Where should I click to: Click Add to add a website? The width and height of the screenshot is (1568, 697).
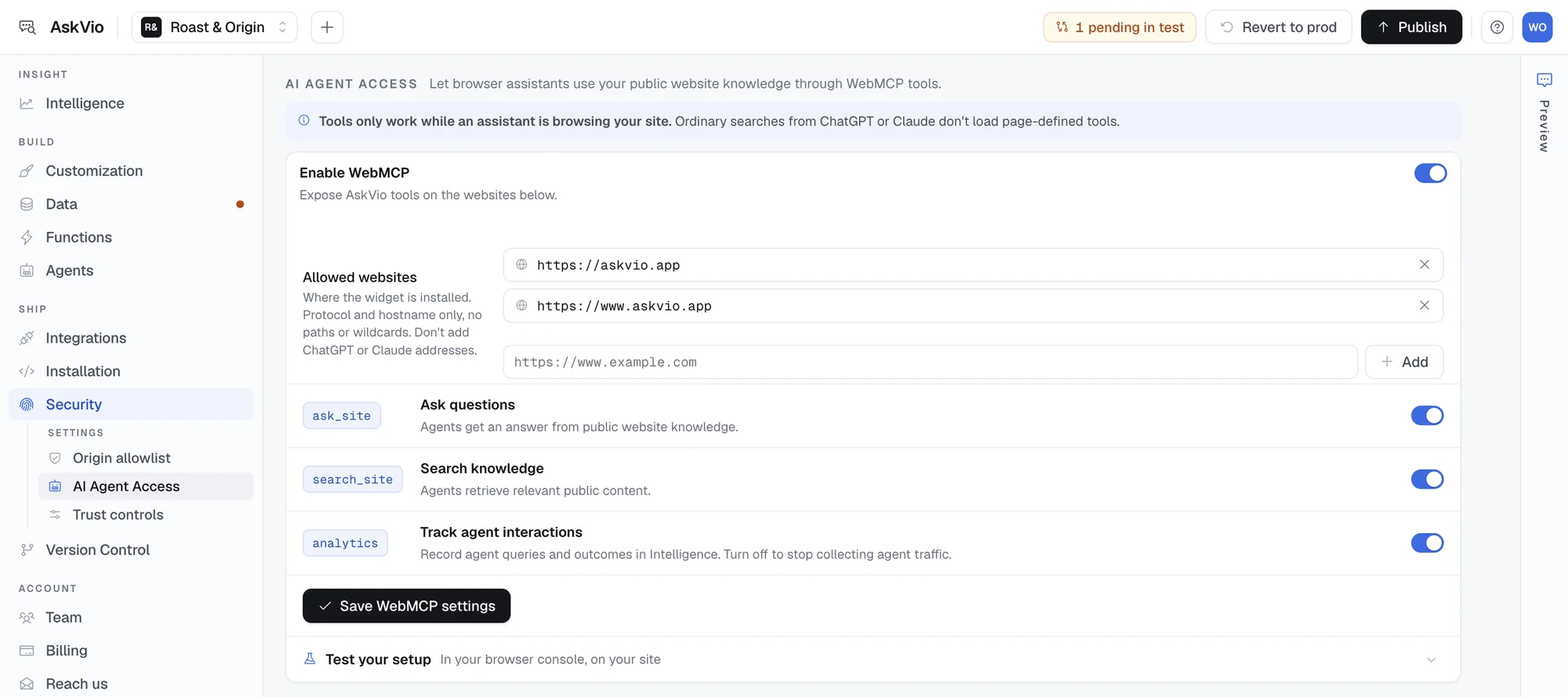[1403, 362]
